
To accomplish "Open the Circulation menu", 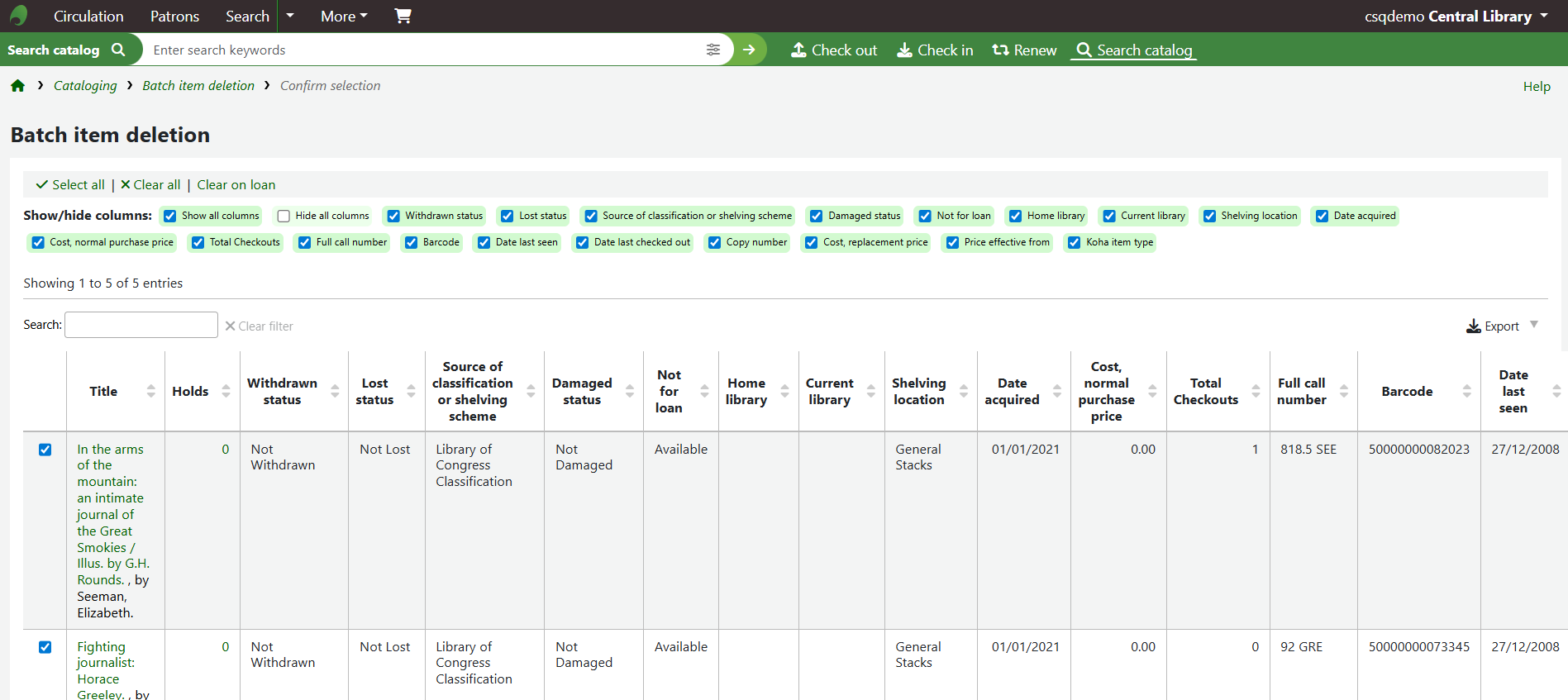I will click(88, 16).
